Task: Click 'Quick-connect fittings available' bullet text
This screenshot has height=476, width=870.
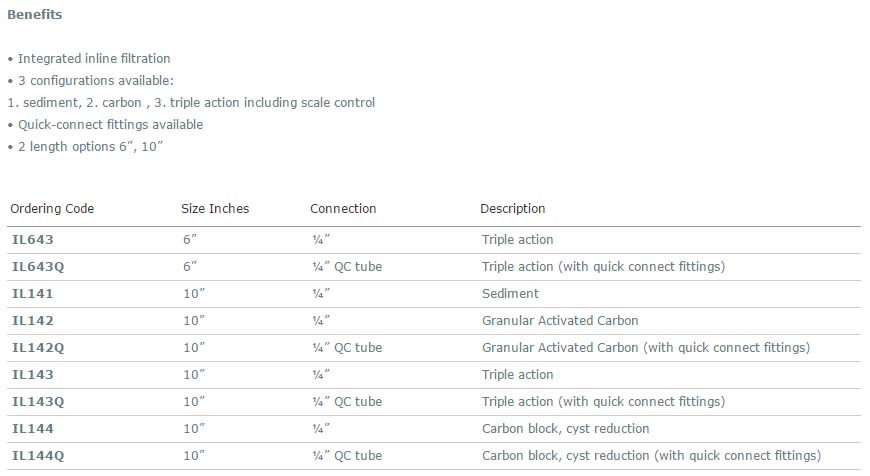Action: pos(110,125)
